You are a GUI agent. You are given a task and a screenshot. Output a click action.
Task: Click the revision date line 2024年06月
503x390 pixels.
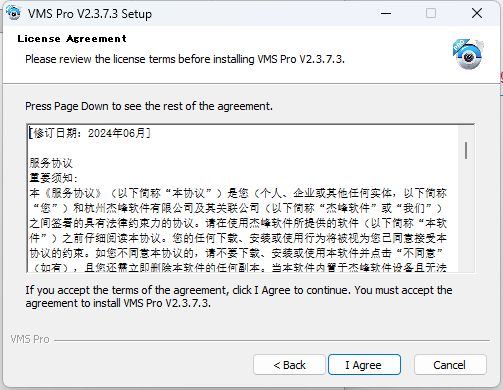coord(90,133)
